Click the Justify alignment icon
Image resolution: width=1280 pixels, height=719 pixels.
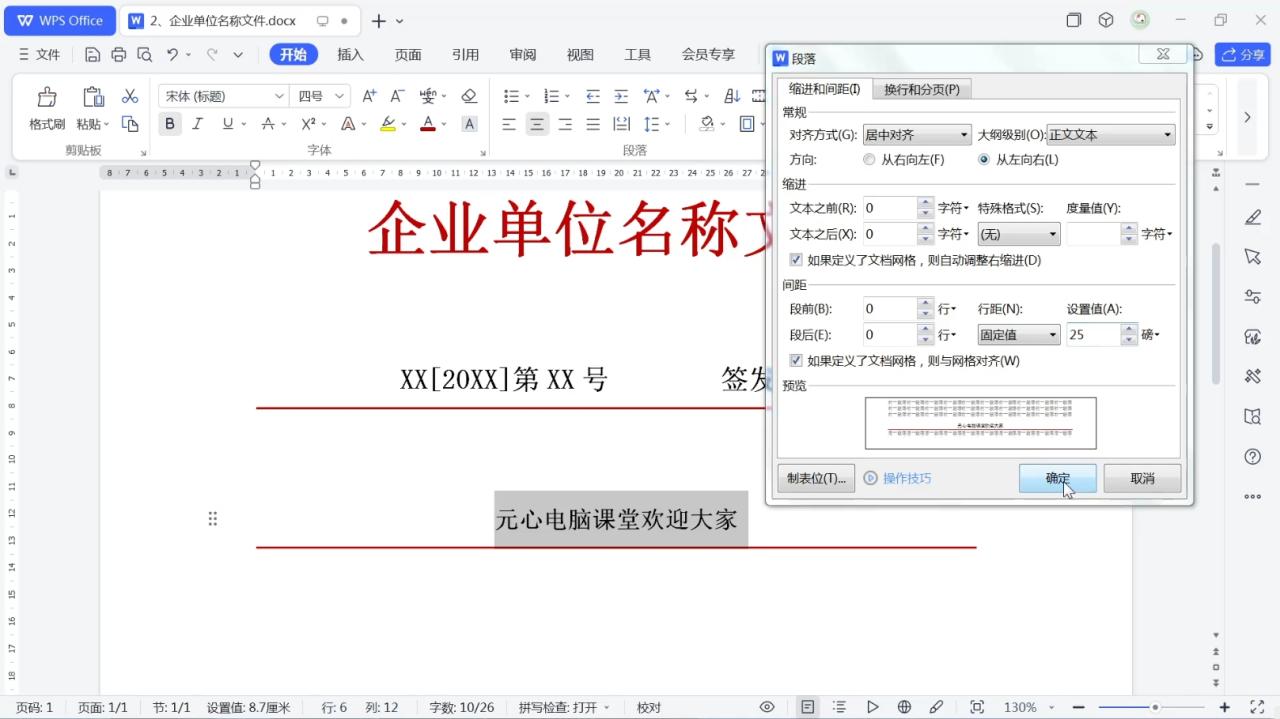[593, 124]
